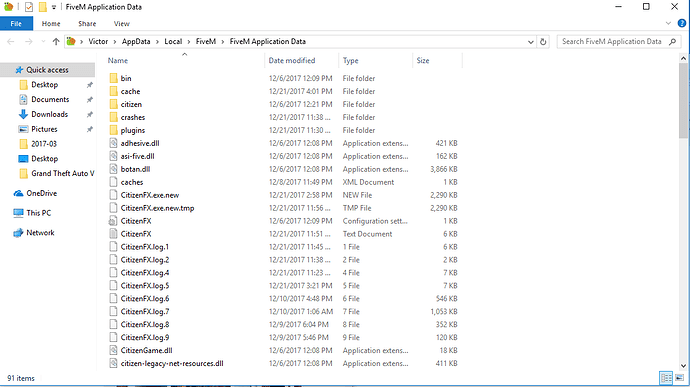Select Quick access in the navigation pane

[x=47, y=70]
